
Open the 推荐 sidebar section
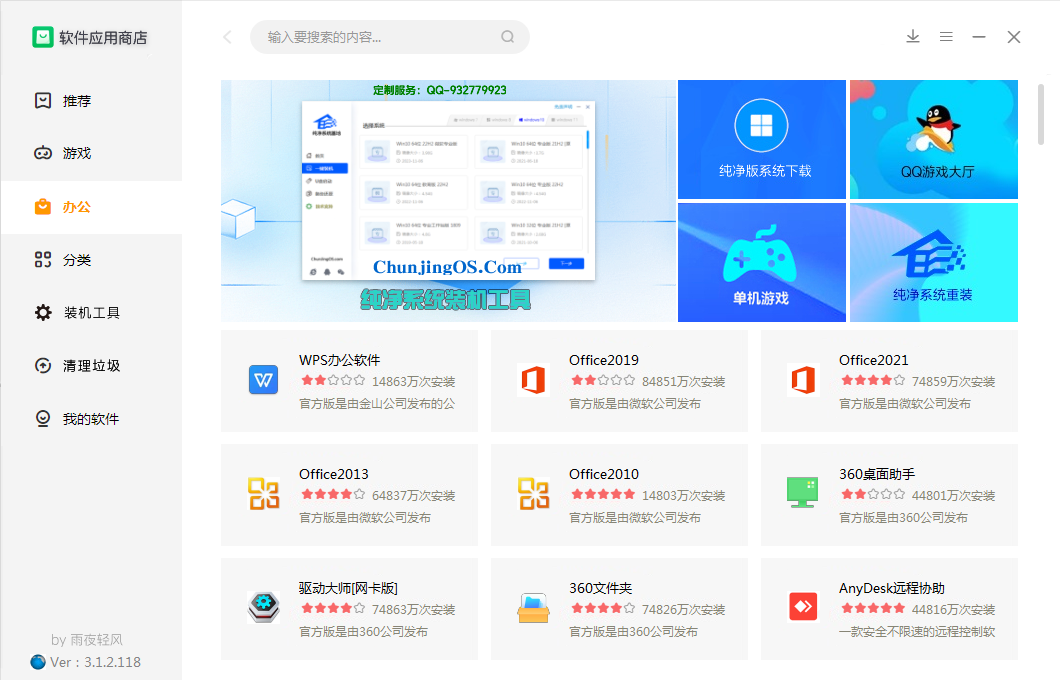[91, 101]
